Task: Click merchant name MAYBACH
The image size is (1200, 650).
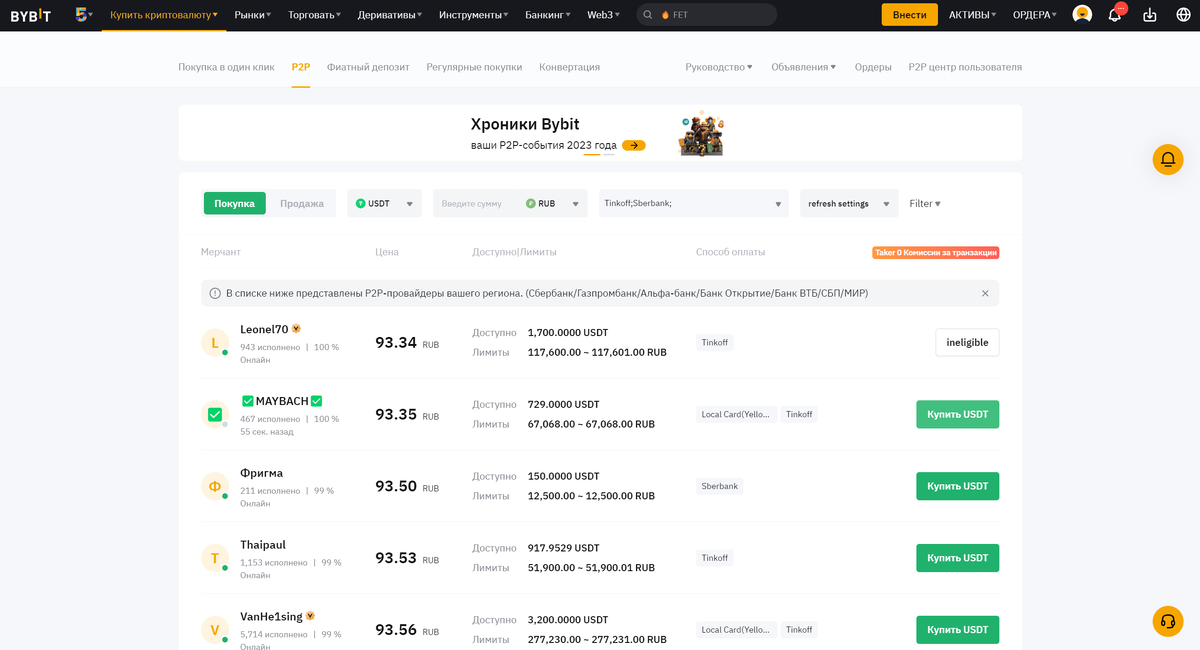Action: click(x=282, y=401)
